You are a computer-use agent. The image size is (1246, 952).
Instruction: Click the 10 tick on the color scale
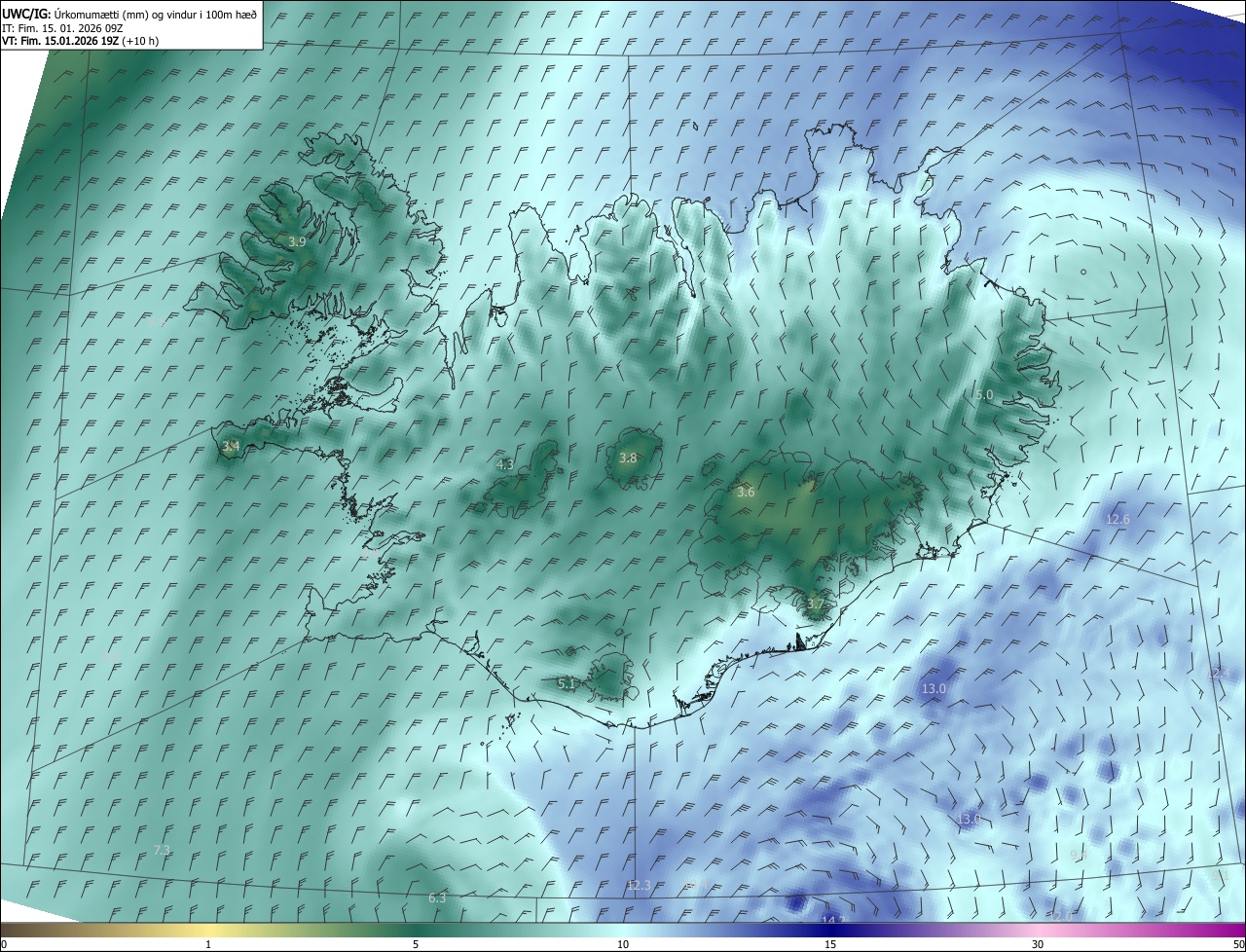[623, 944]
